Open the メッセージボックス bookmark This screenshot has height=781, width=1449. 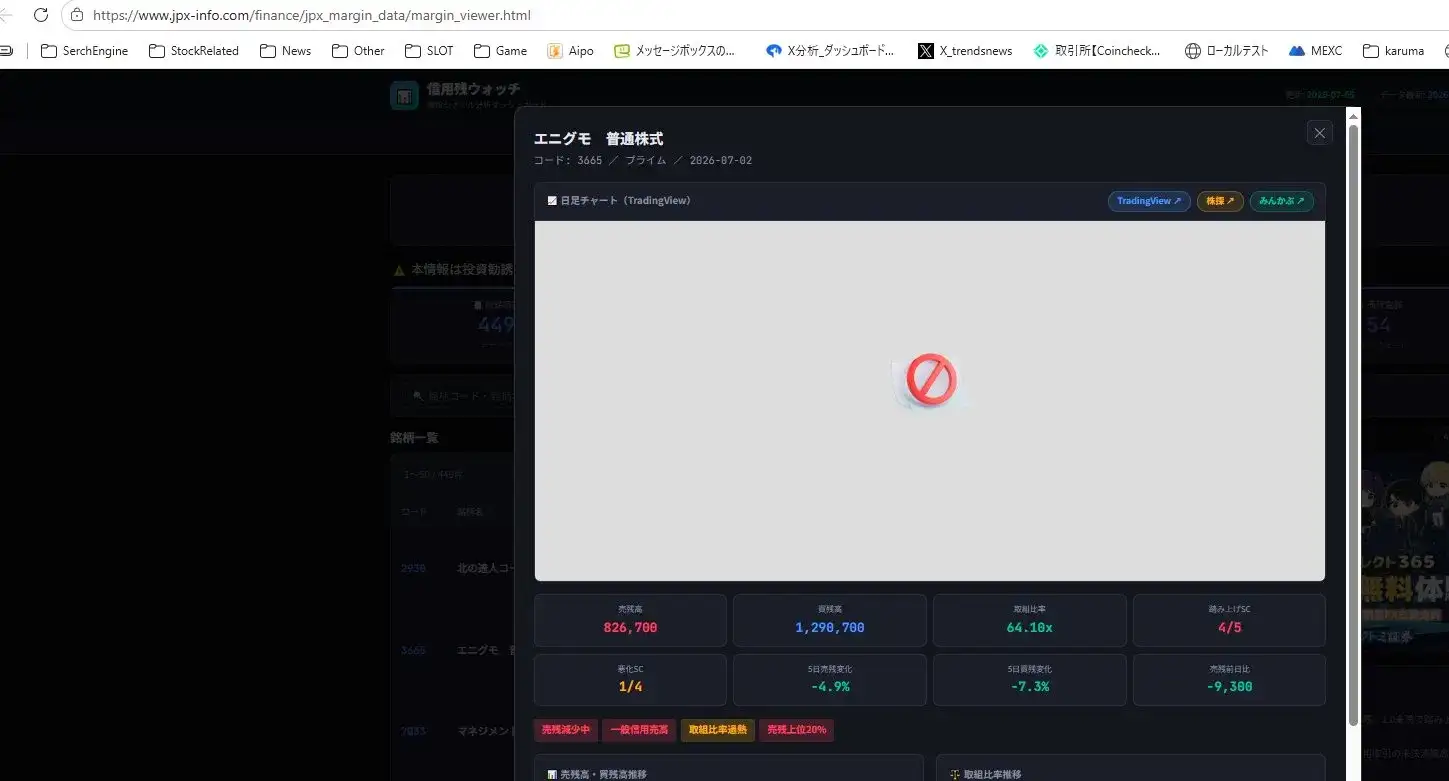click(x=675, y=51)
